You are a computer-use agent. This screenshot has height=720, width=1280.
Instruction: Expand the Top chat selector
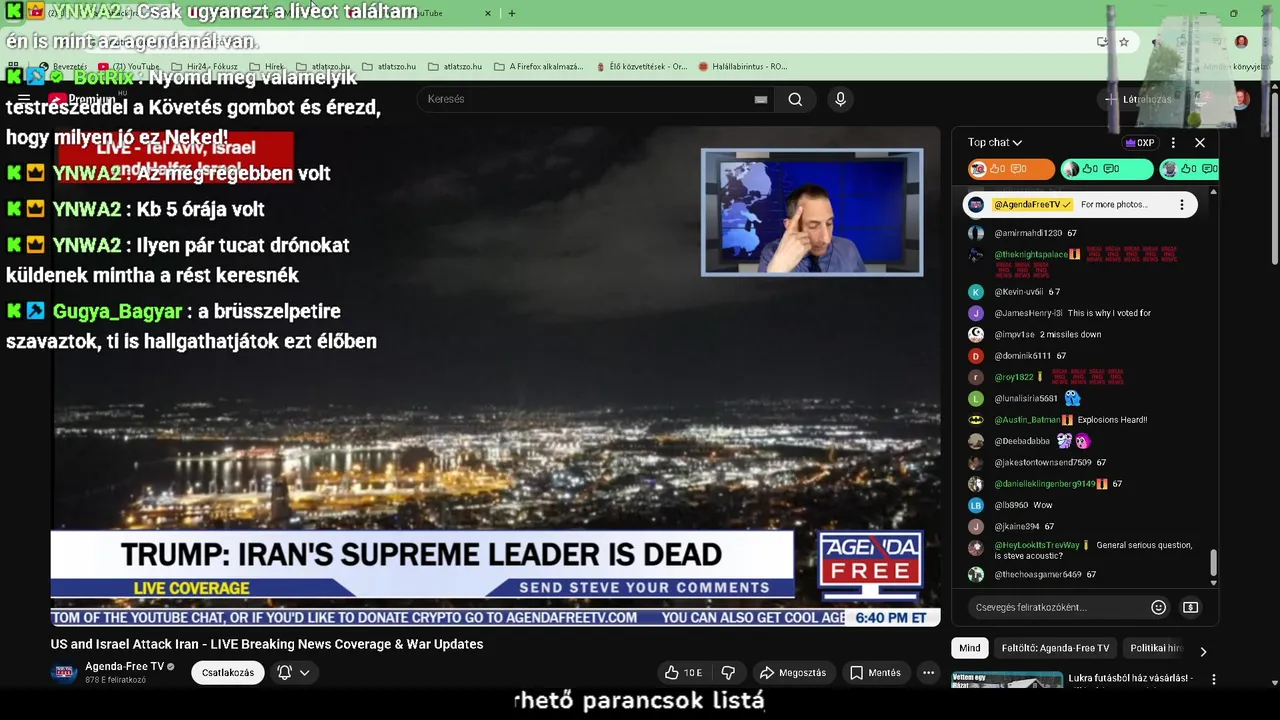click(995, 143)
